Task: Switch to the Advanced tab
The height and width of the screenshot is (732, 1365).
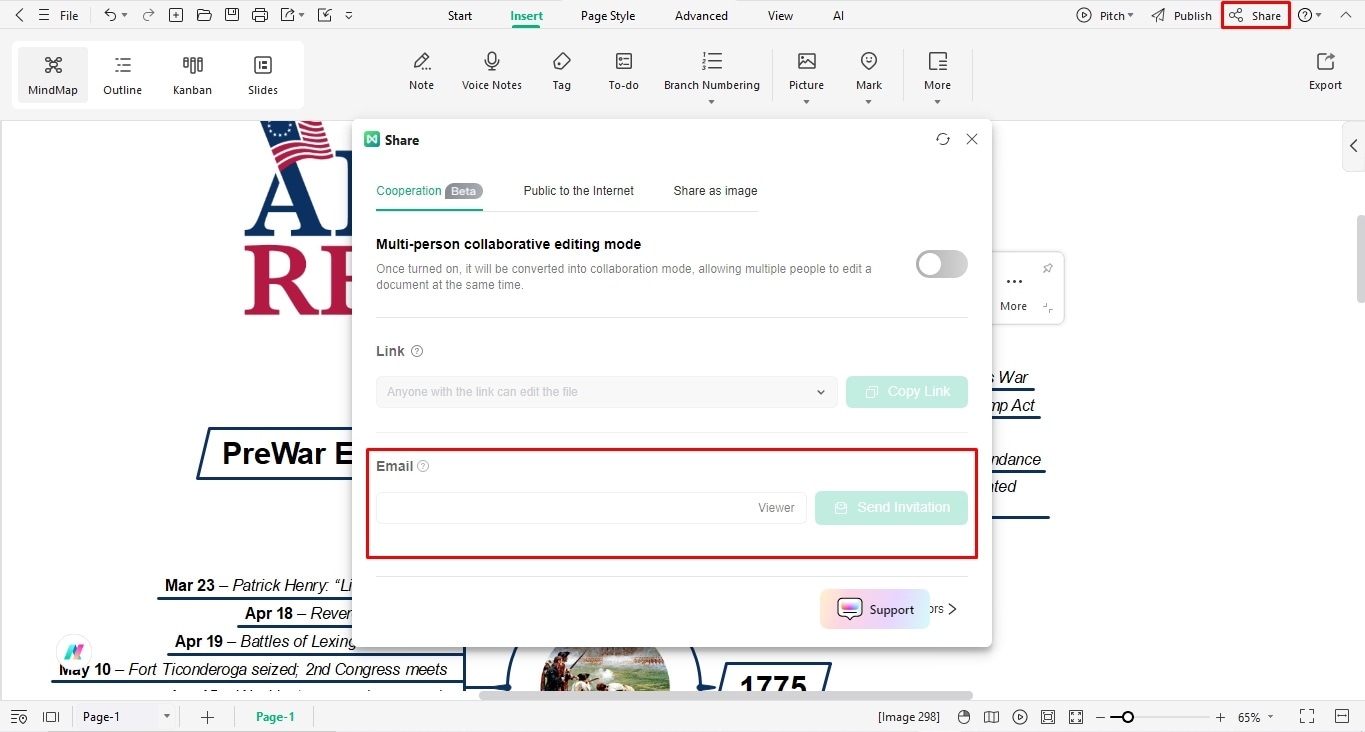Action: (701, 16)
